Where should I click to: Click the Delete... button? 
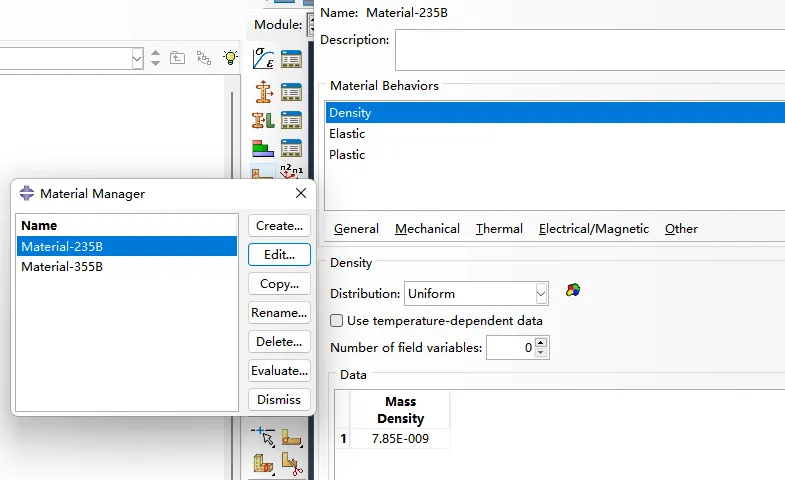click(279, 342)
